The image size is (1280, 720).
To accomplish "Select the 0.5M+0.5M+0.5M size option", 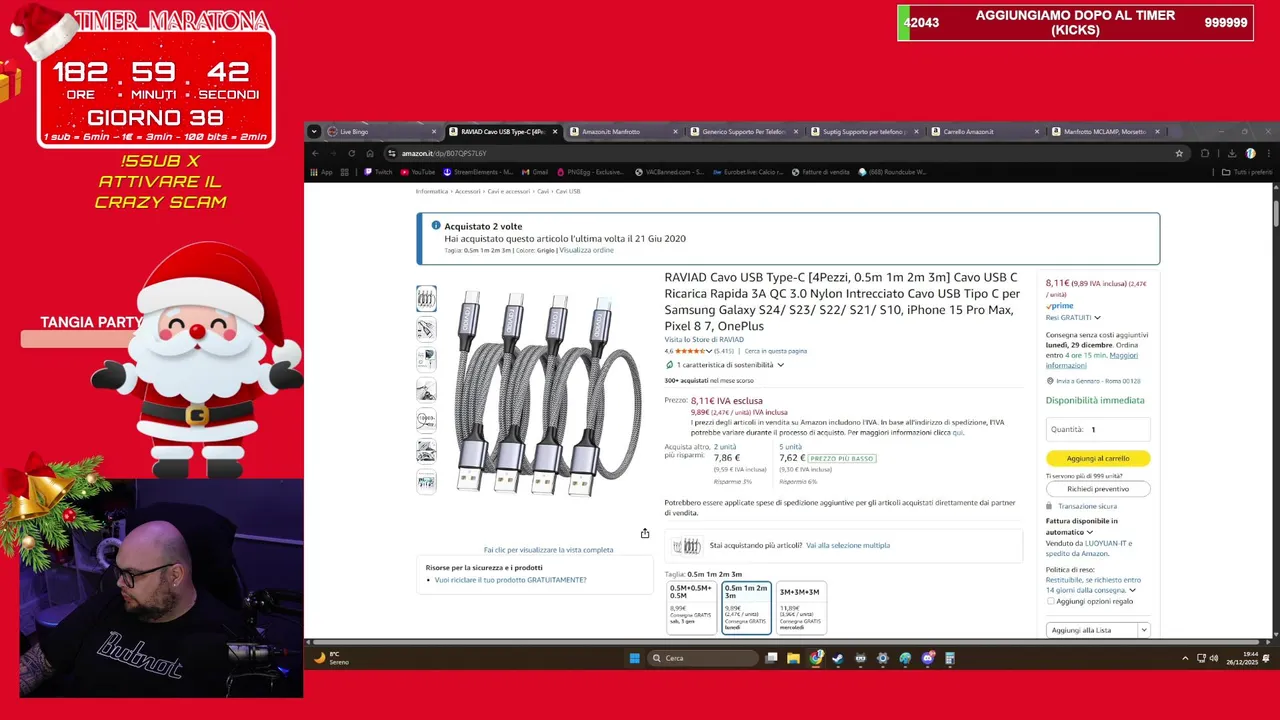I will coord(691,607).
